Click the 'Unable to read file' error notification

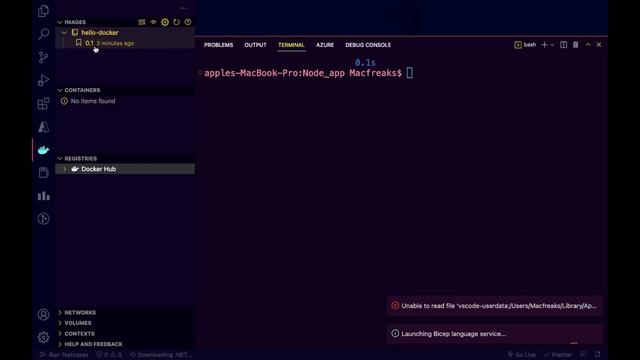coord(494,306)
